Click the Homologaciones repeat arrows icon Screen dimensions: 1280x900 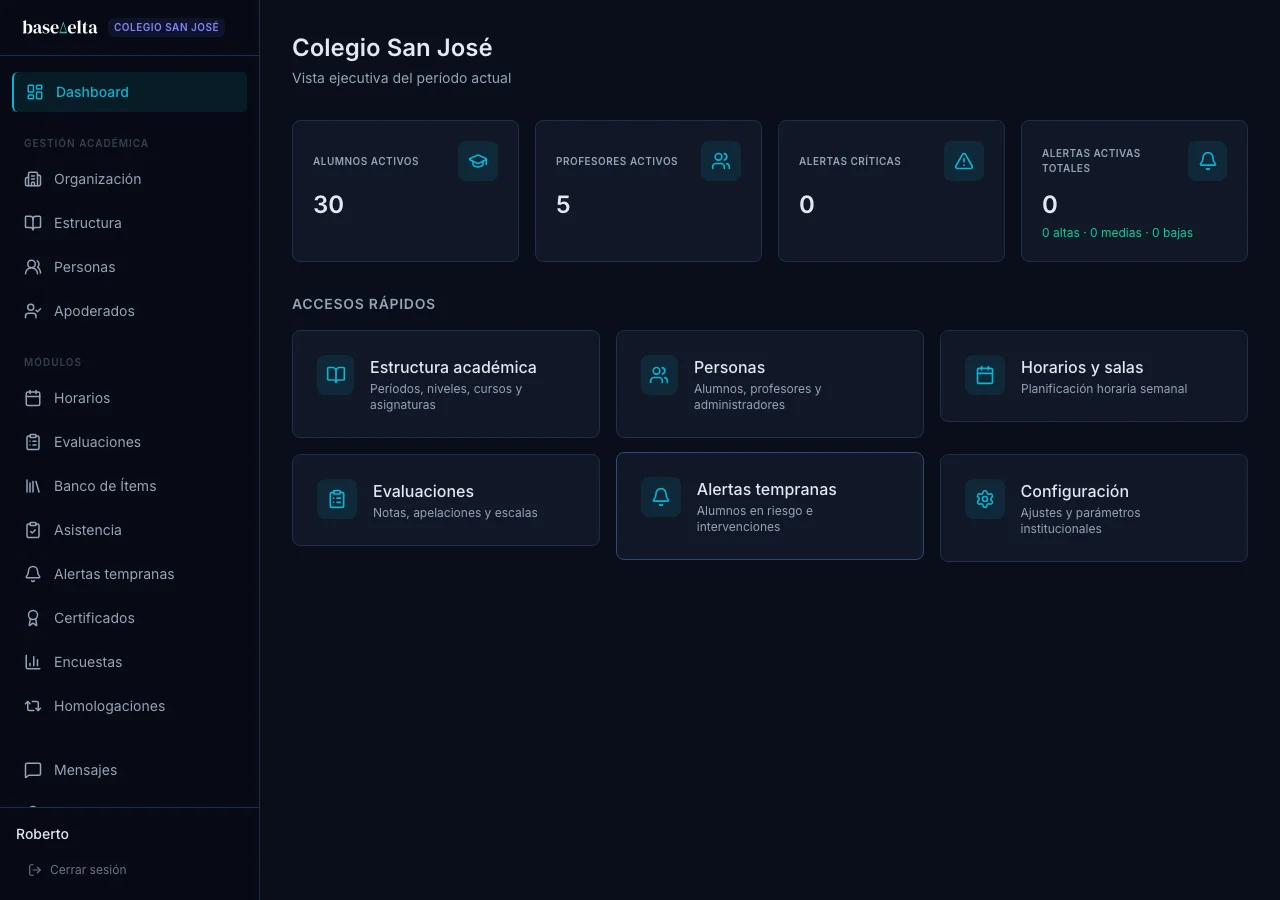(x=33, y=706)
